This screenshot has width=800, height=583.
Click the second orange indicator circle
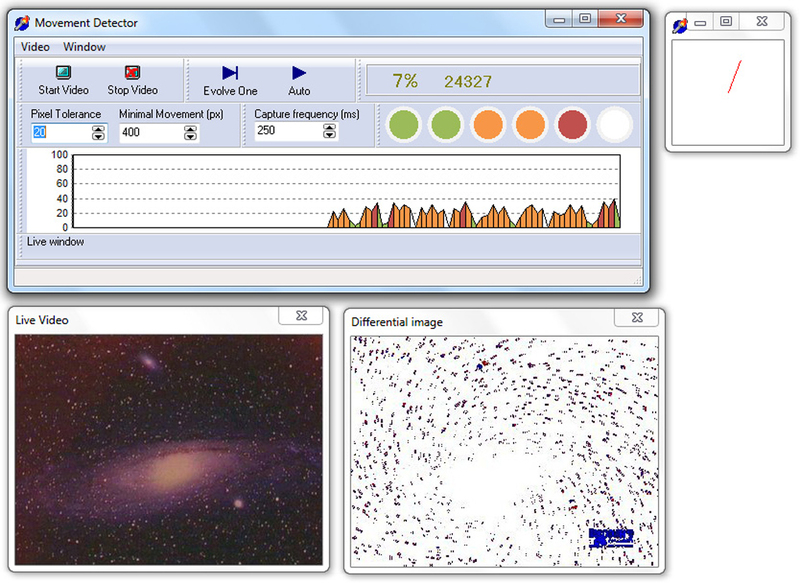pyautogui.click(x=531, y=124)
